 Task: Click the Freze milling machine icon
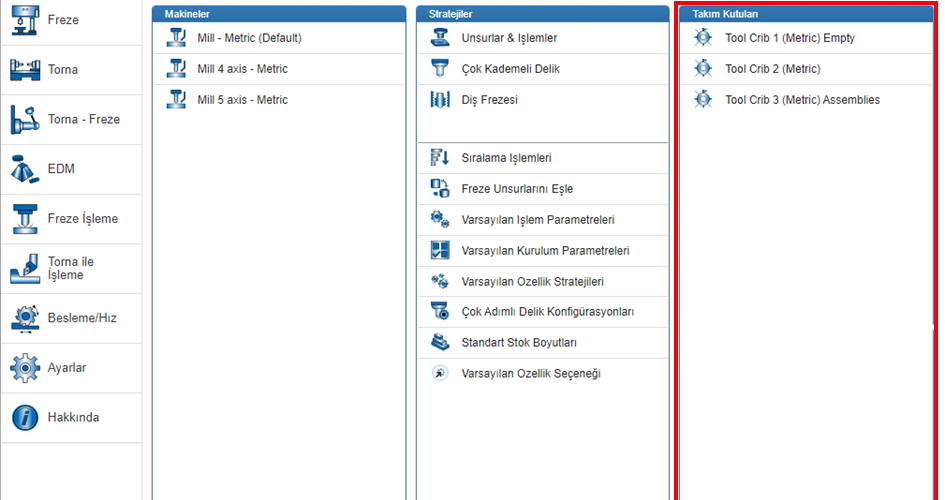click(25, 20)
